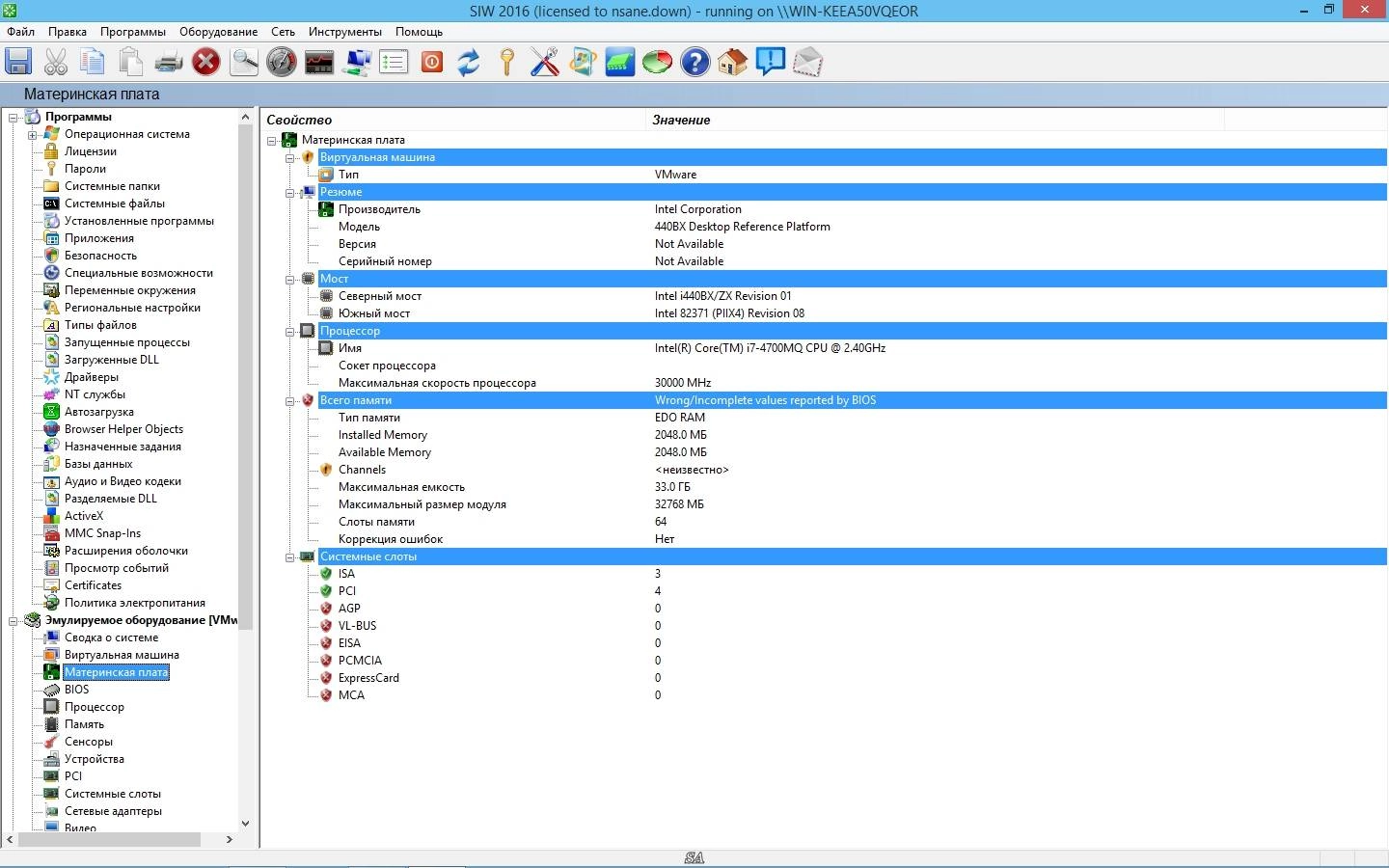Select Установленные программы in the tree
The image size is (1389, 868).
point(139,221)
